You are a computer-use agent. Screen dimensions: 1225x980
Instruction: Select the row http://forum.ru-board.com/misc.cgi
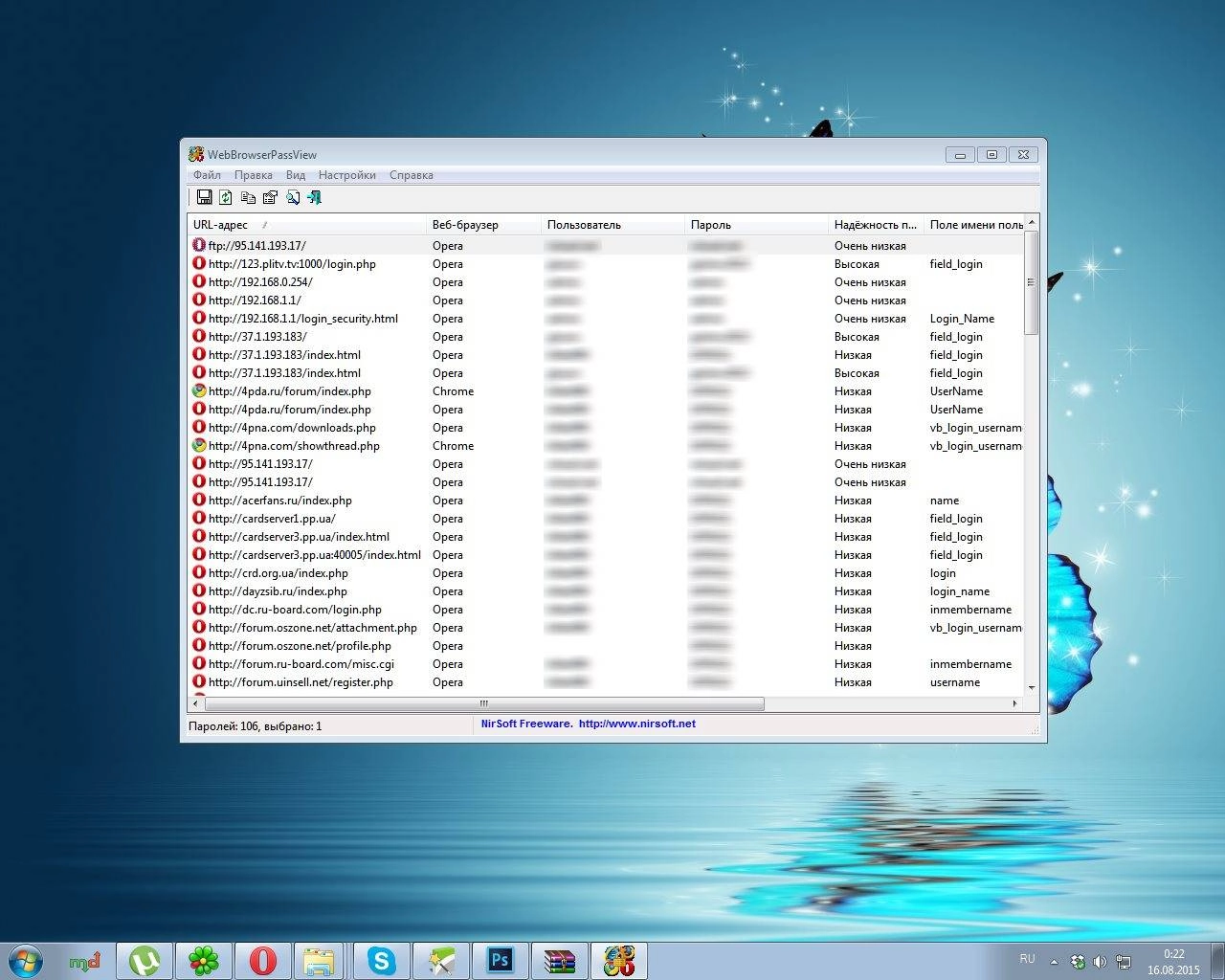[606, 664]
